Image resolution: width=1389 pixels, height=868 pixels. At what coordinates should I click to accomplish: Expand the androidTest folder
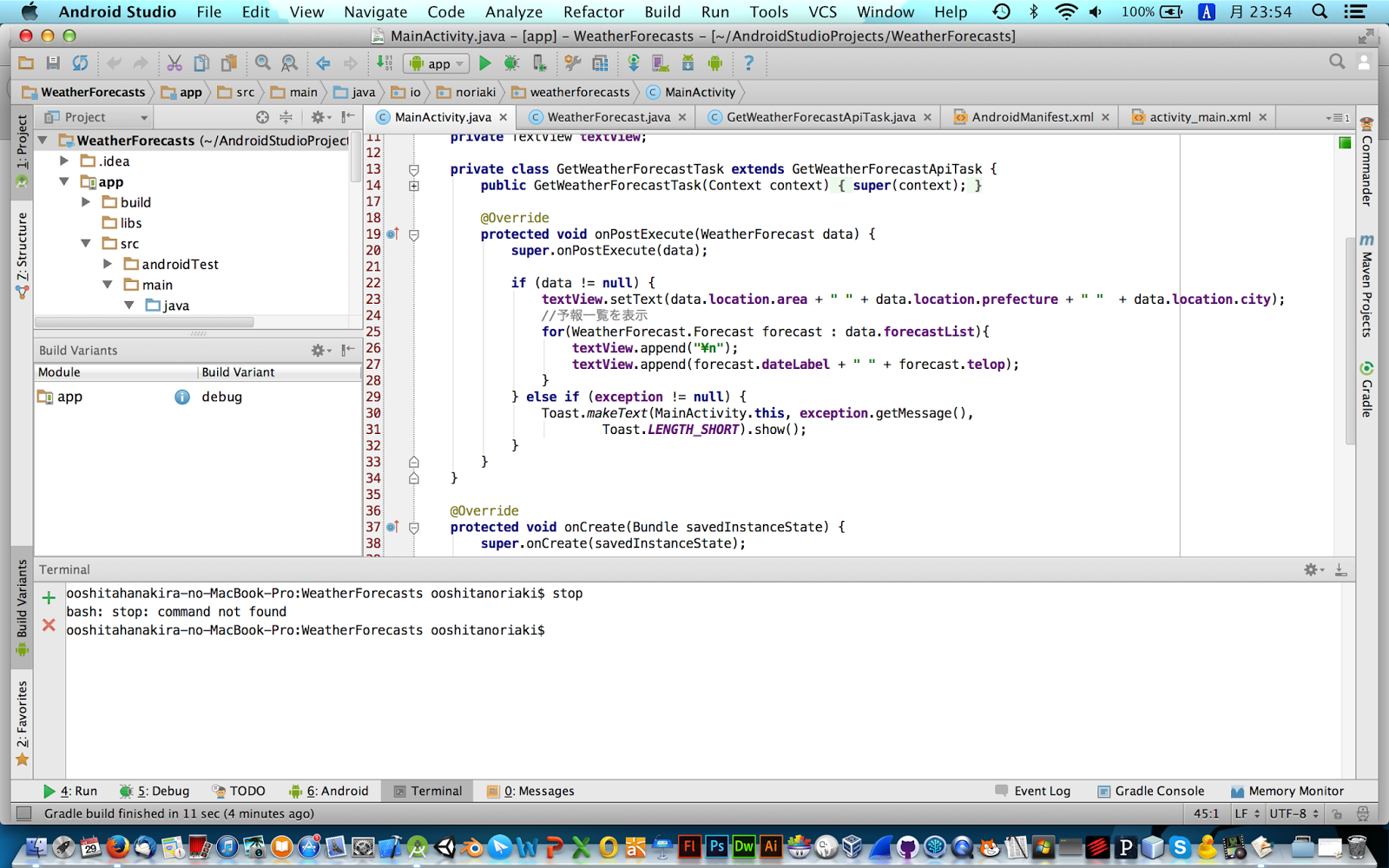click(x=108, y=264)
